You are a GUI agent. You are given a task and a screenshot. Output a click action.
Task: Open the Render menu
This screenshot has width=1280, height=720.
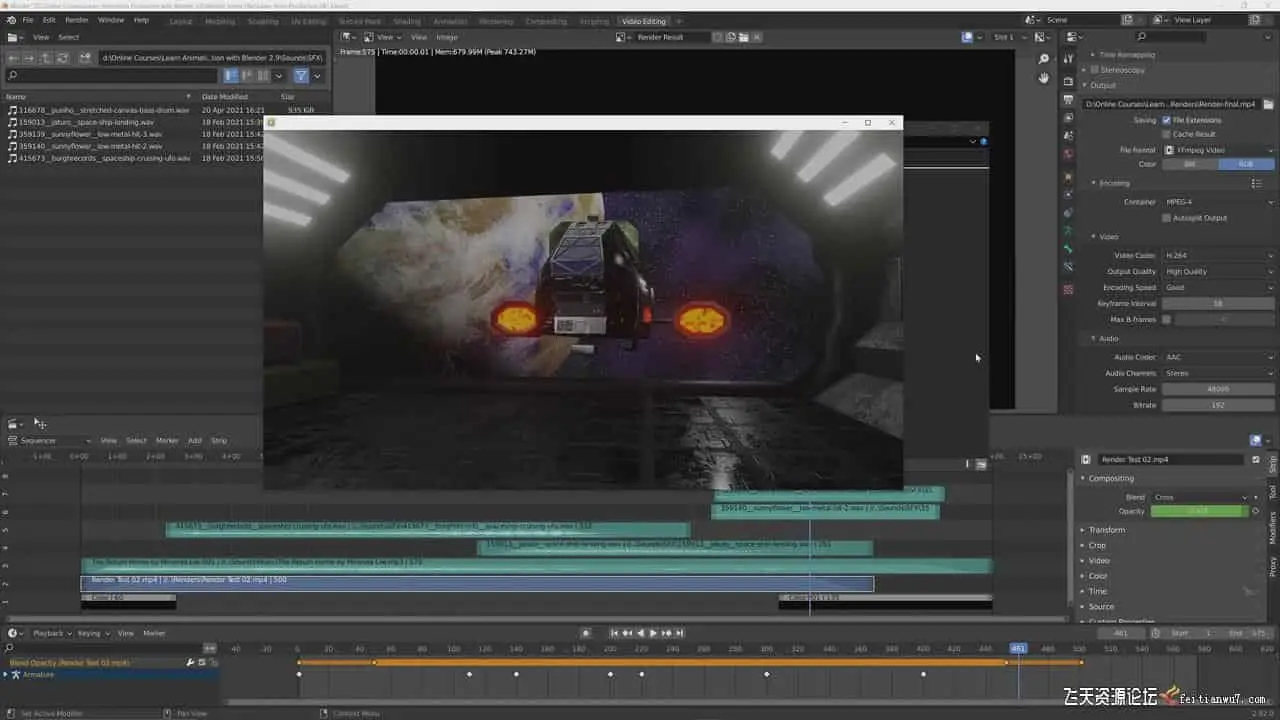tap(77, 20)
